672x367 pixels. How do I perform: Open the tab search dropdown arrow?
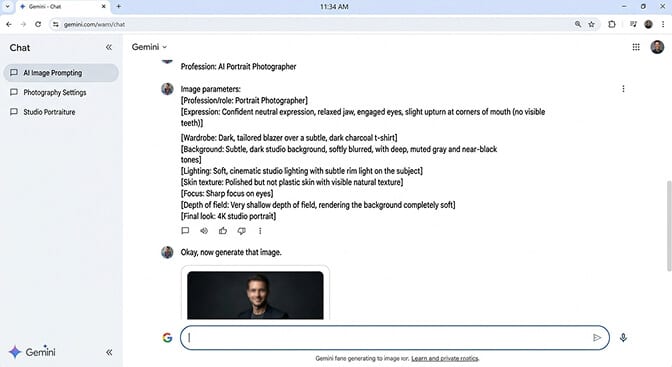tap(7, 6)
